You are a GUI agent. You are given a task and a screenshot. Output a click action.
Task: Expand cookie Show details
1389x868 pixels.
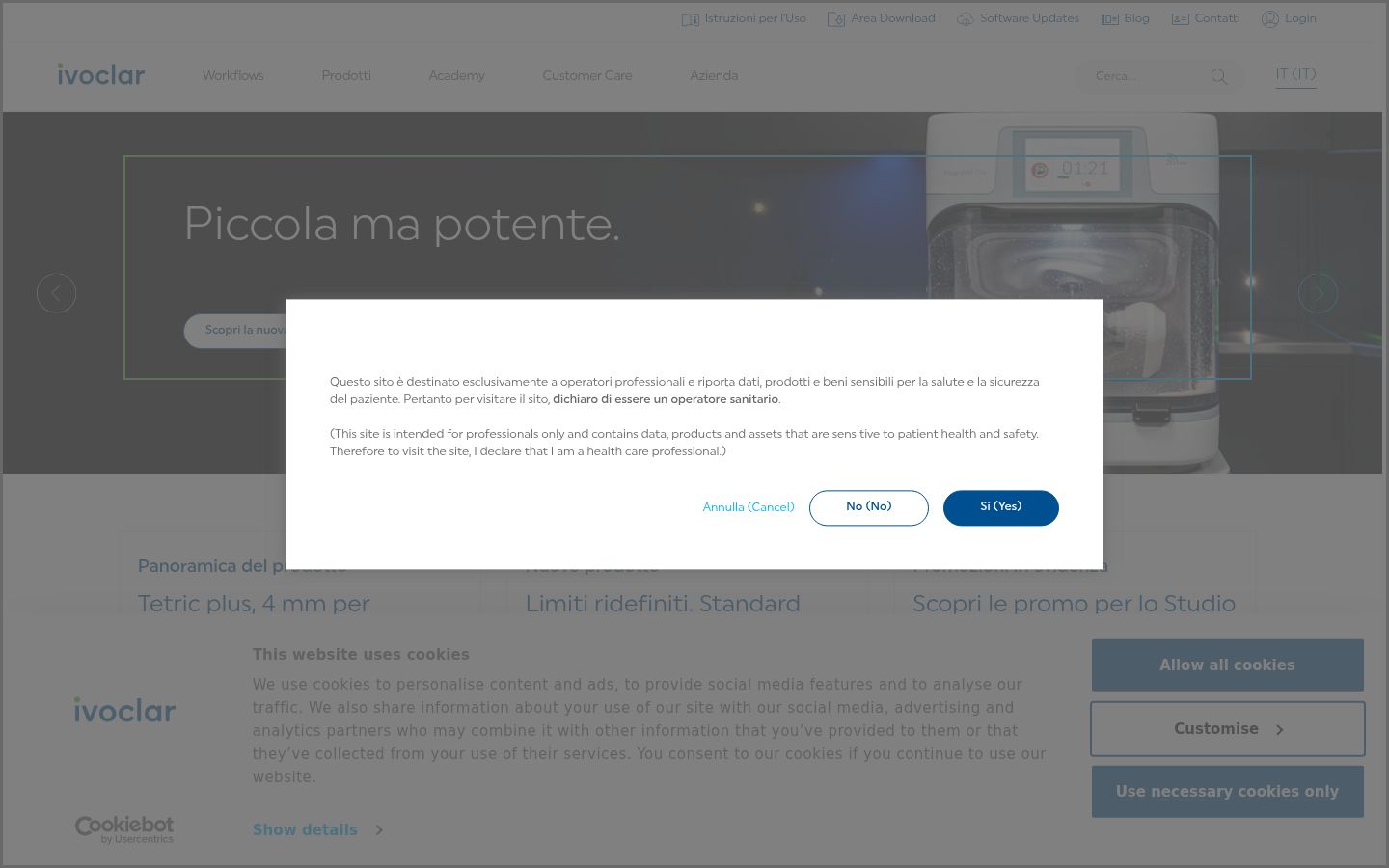[317, 829]
